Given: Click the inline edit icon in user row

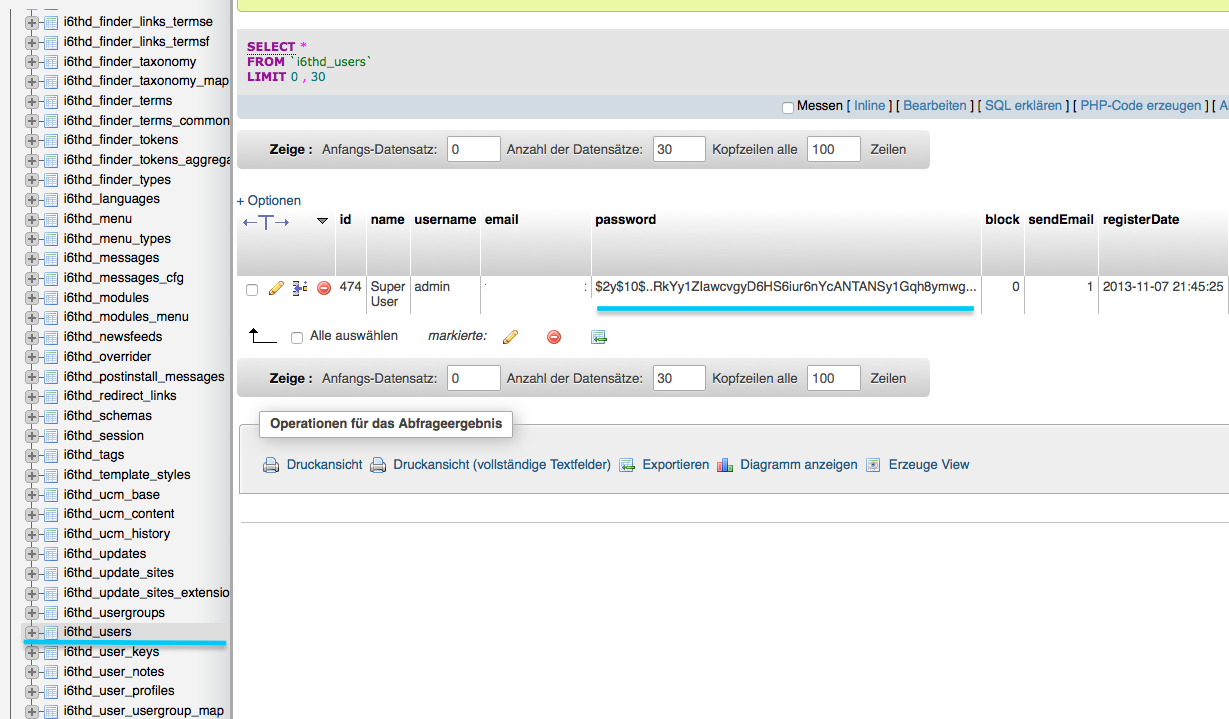Looking at the screenshot, I should click(300, 289).
